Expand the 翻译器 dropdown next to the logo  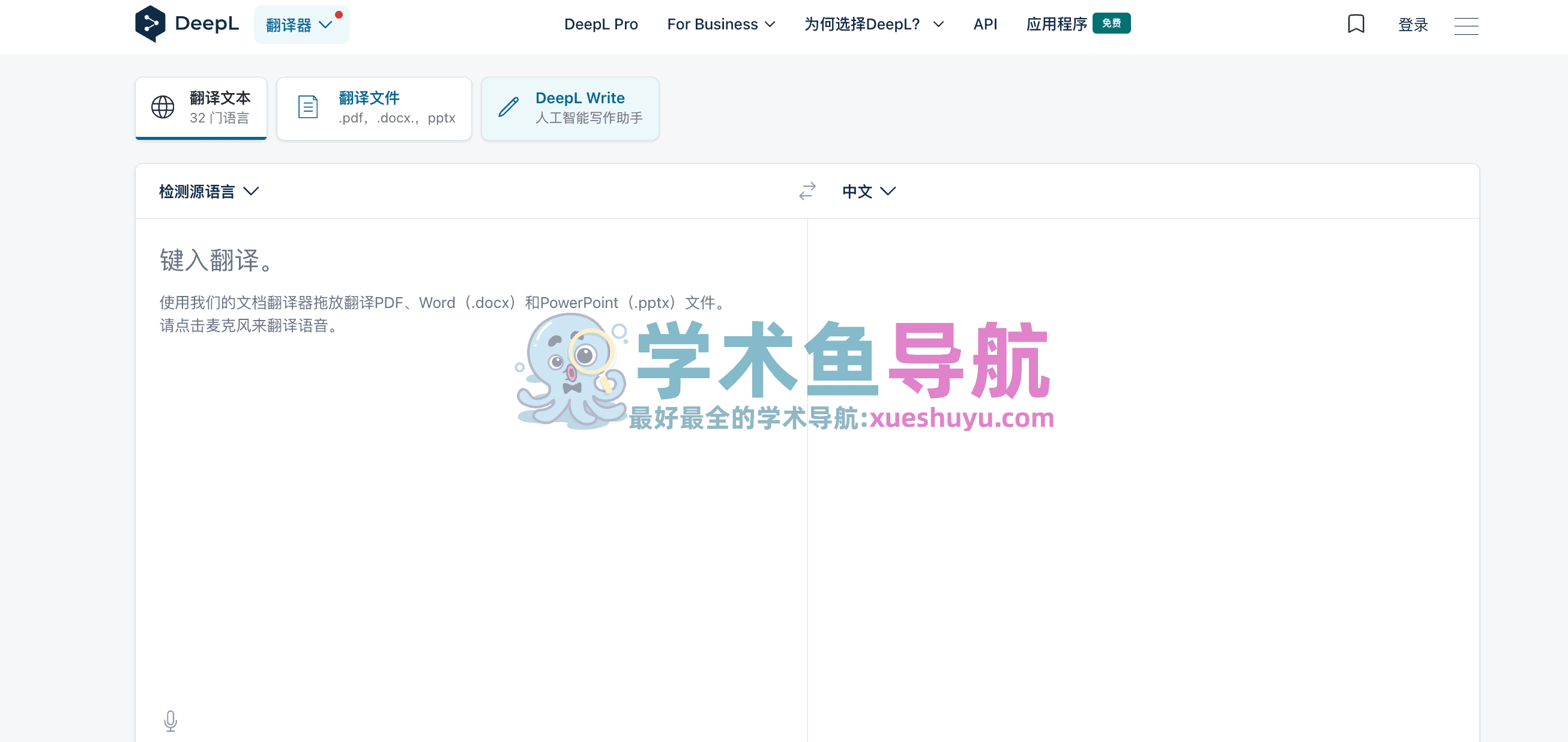[x=301, y=24]
